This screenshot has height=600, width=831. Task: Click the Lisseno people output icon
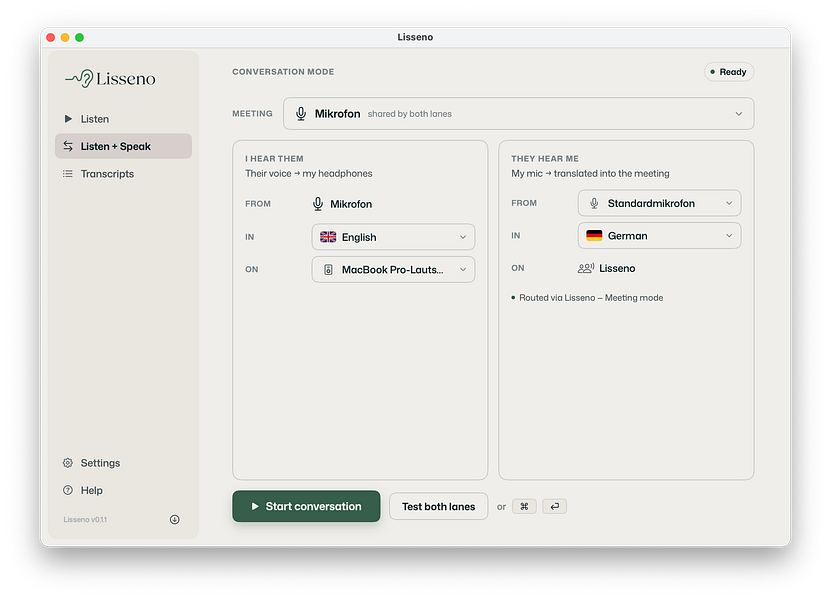coord(586,268)
